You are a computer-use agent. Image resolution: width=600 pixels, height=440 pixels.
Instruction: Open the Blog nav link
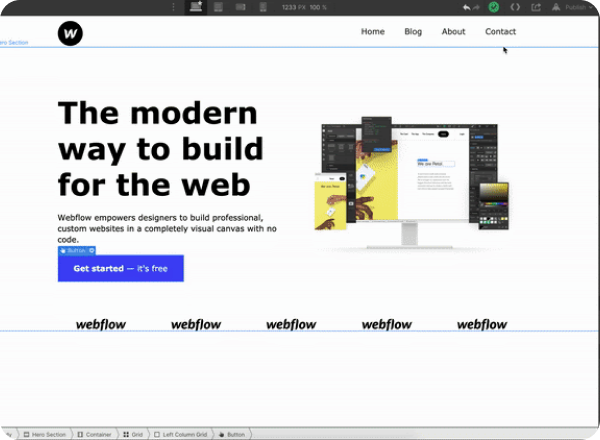tap(413, 31)
